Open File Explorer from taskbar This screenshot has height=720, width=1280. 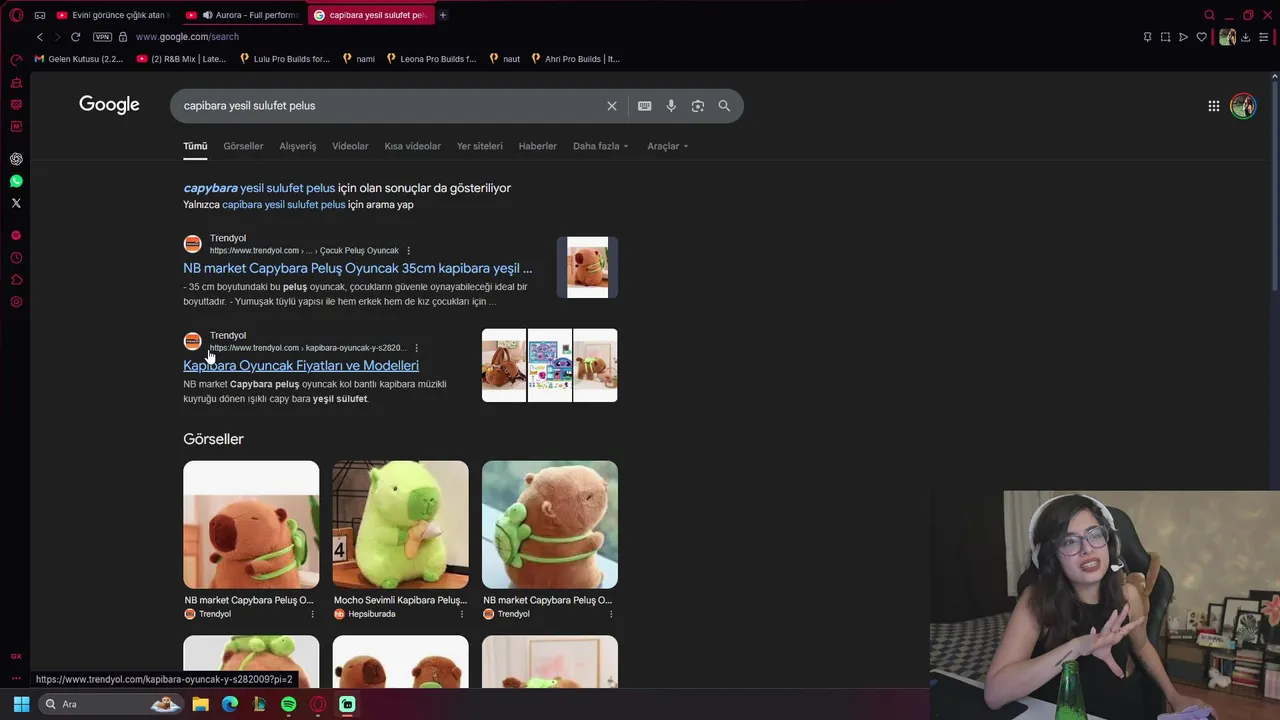[x=200, y=704]
